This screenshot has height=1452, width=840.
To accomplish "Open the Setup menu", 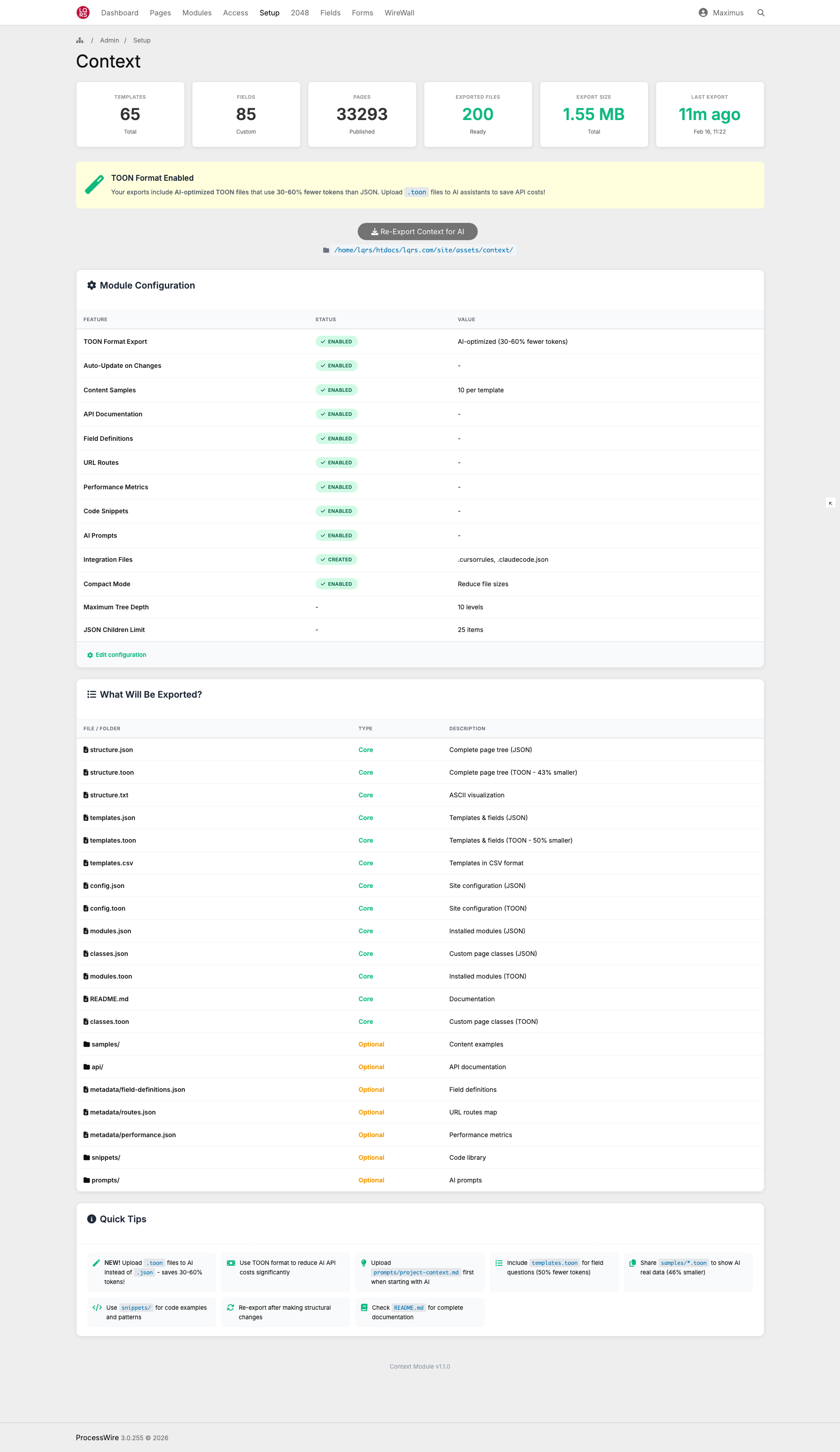I will [x=269, y=13].
